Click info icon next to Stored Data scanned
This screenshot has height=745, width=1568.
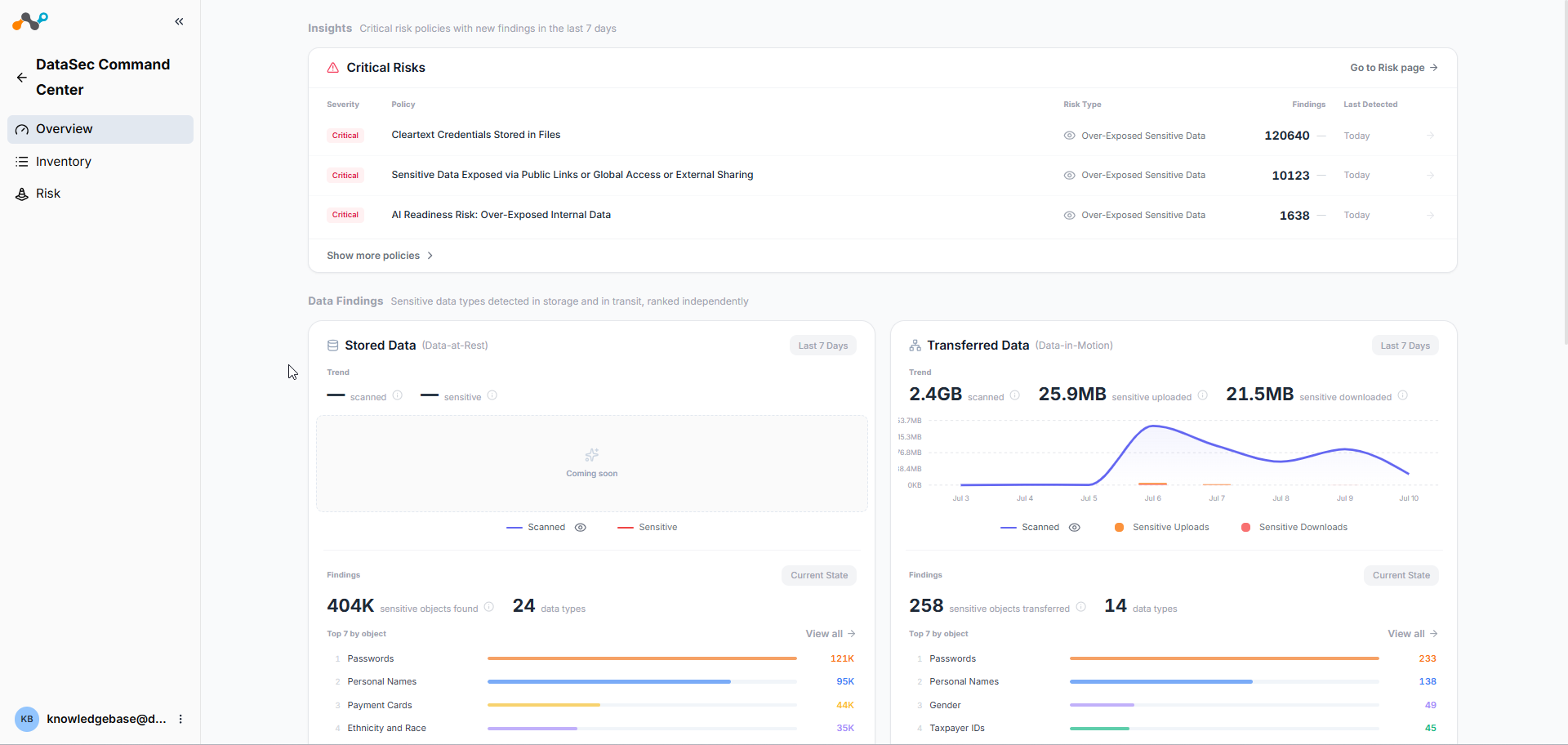click(x=398, y=395)
